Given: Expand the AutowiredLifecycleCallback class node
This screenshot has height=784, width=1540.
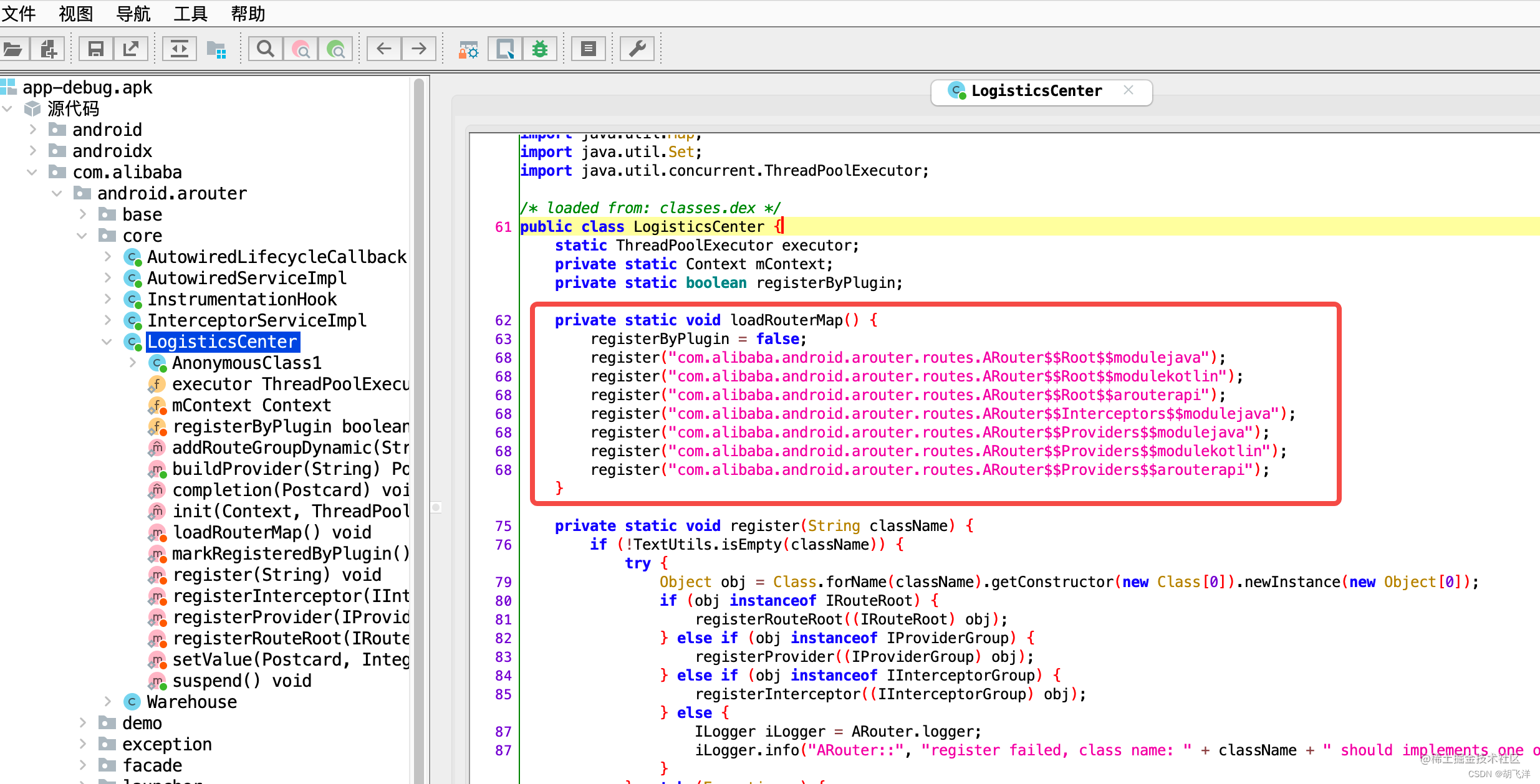Looking at the screenshot, I should point(107,257).
